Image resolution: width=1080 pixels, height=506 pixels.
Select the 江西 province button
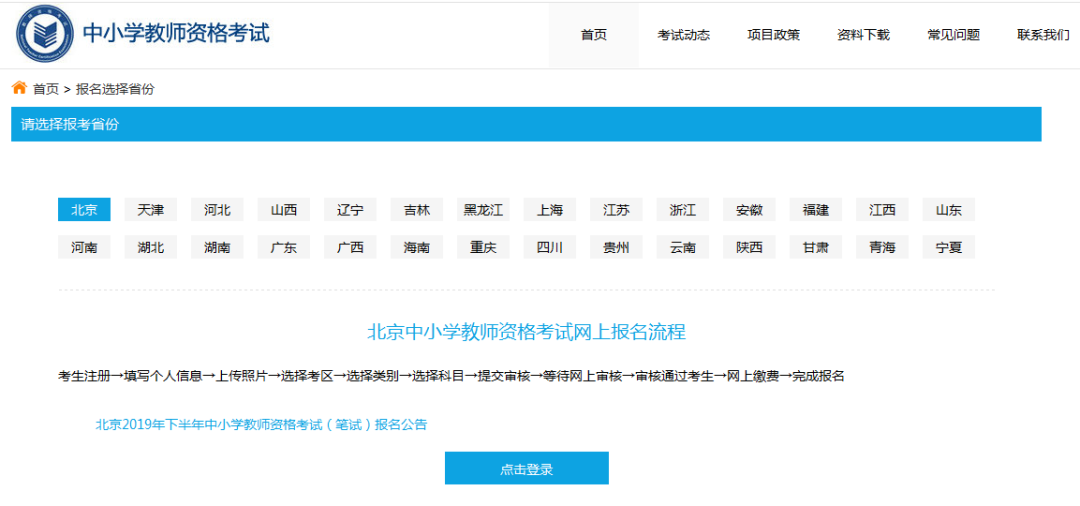(882, 210)
